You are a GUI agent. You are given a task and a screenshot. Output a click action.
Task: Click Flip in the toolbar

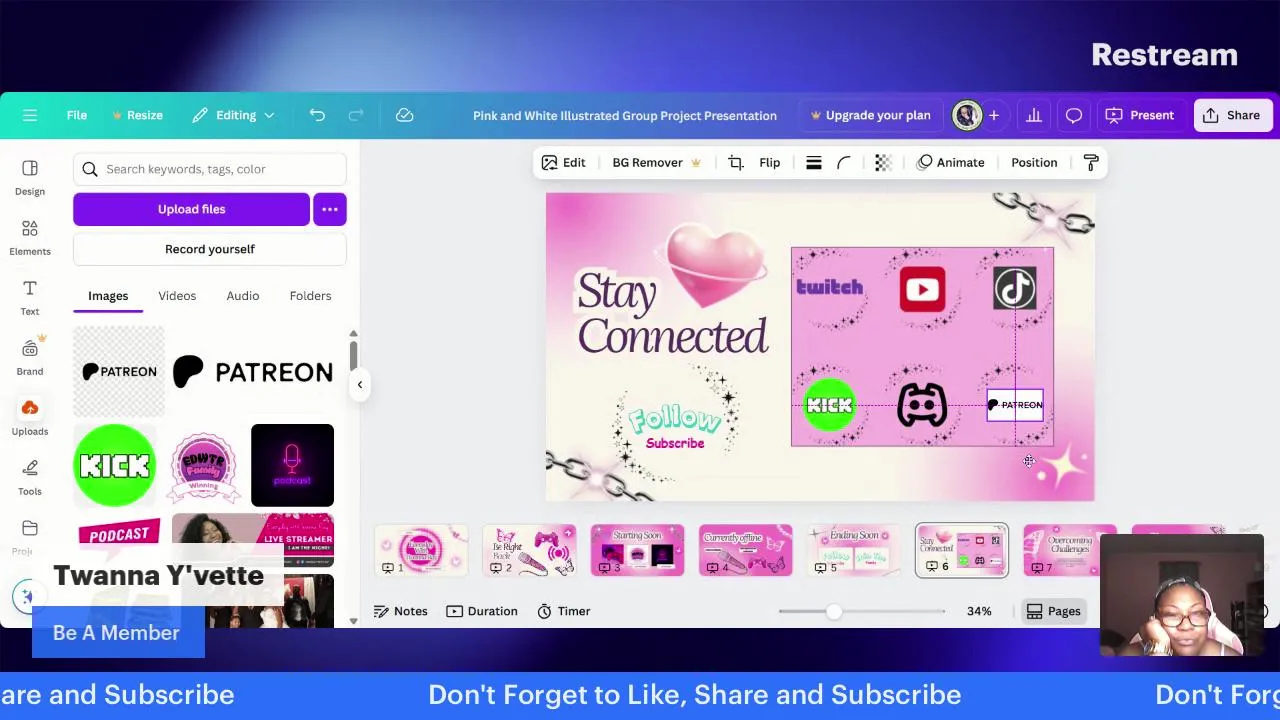[x=770, y=162]
